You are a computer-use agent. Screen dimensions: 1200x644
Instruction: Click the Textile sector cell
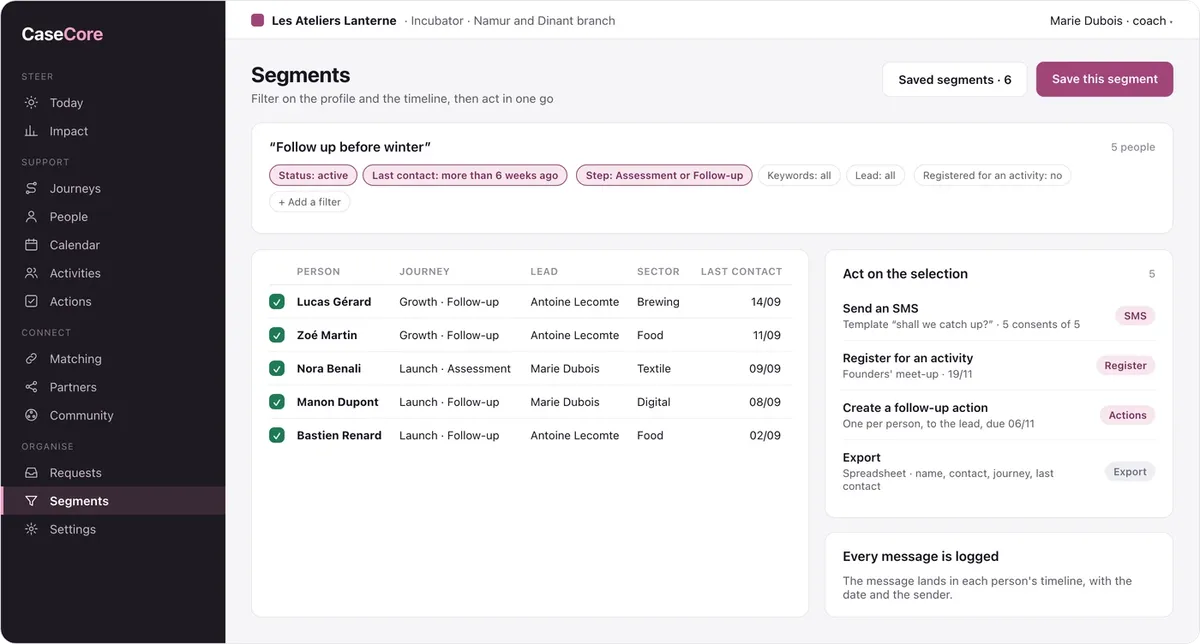[654, 369]
